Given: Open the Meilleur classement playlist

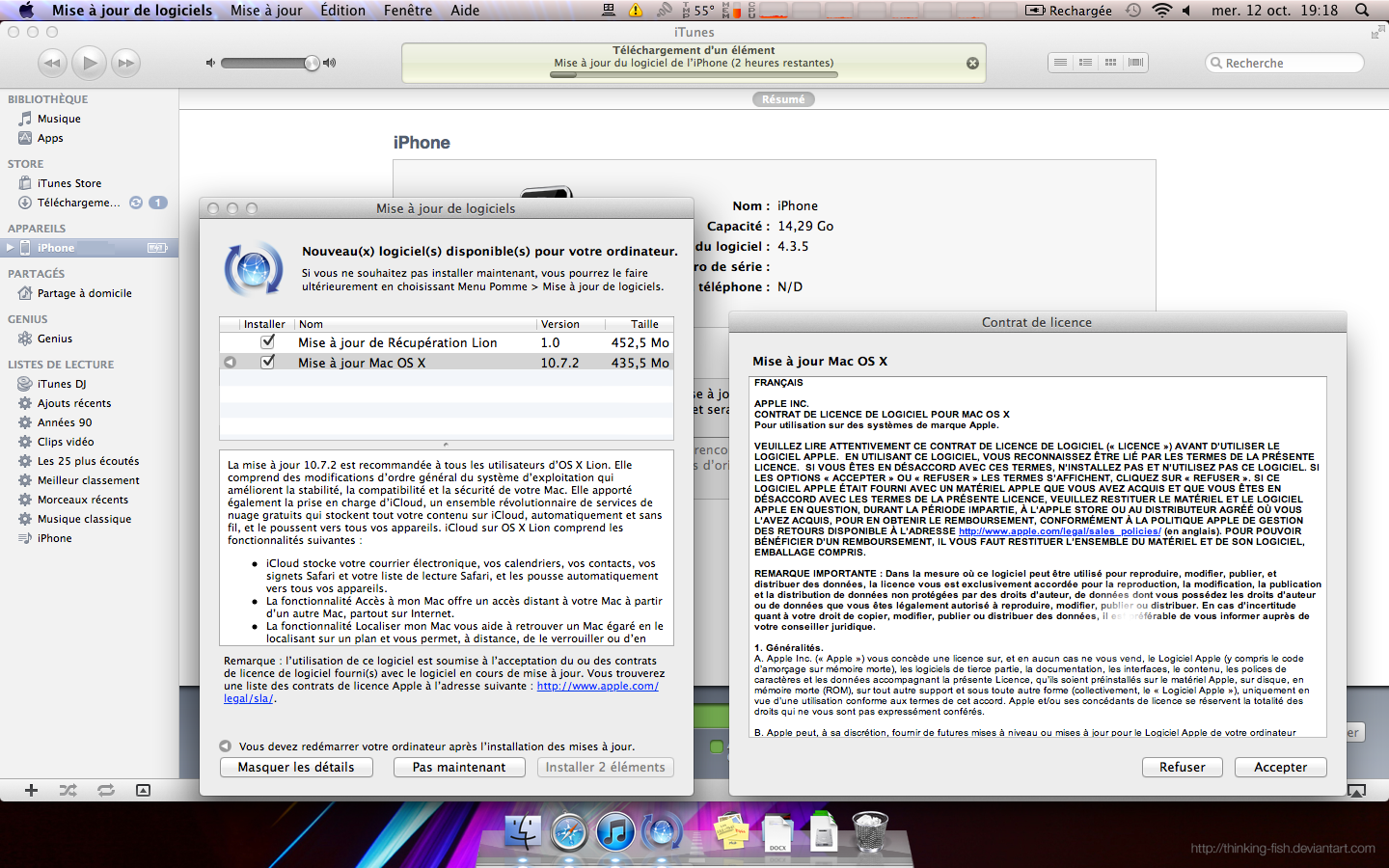Looking at the screenshot, I should coord(88,480).
